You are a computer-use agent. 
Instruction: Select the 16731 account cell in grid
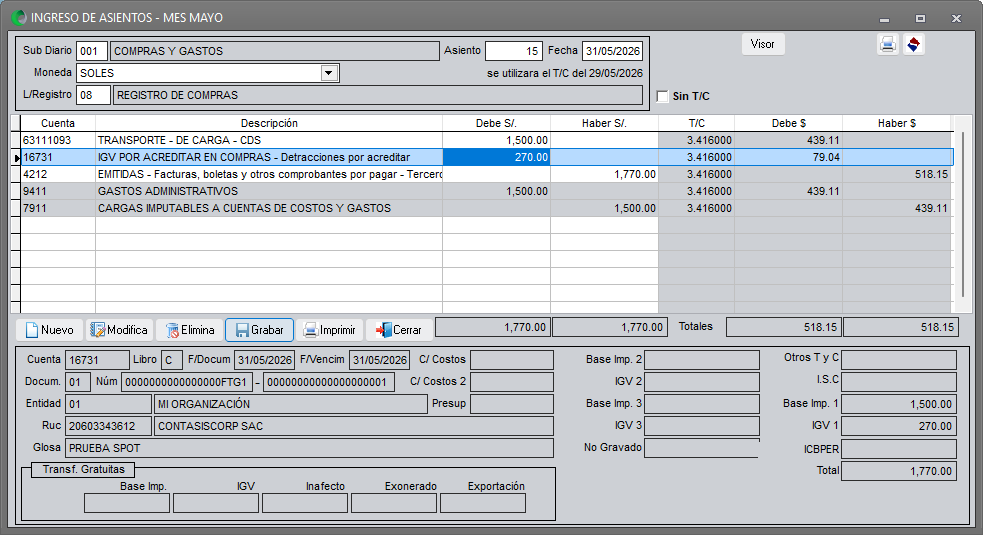click(x=58, y=157)
